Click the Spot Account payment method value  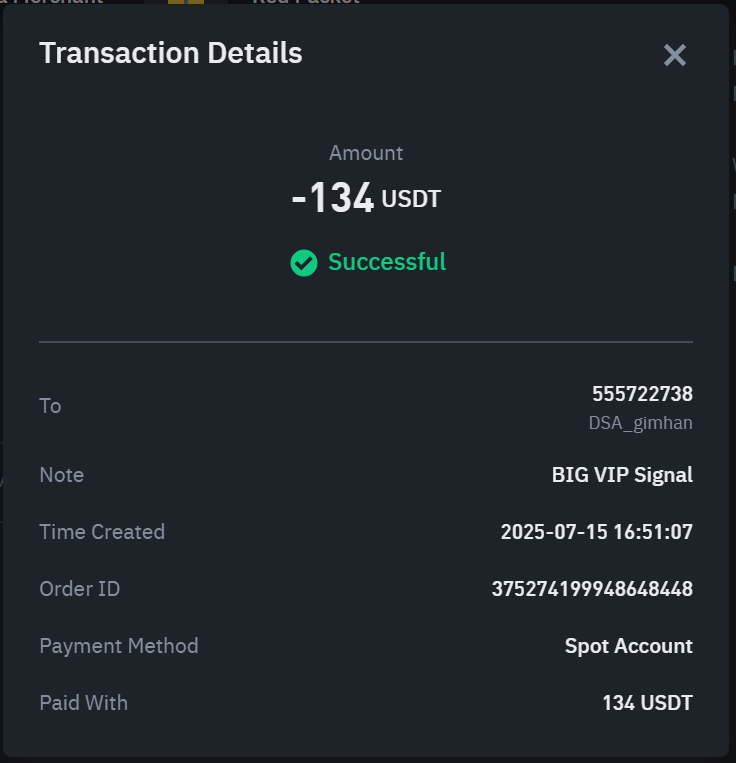[628, 646]
